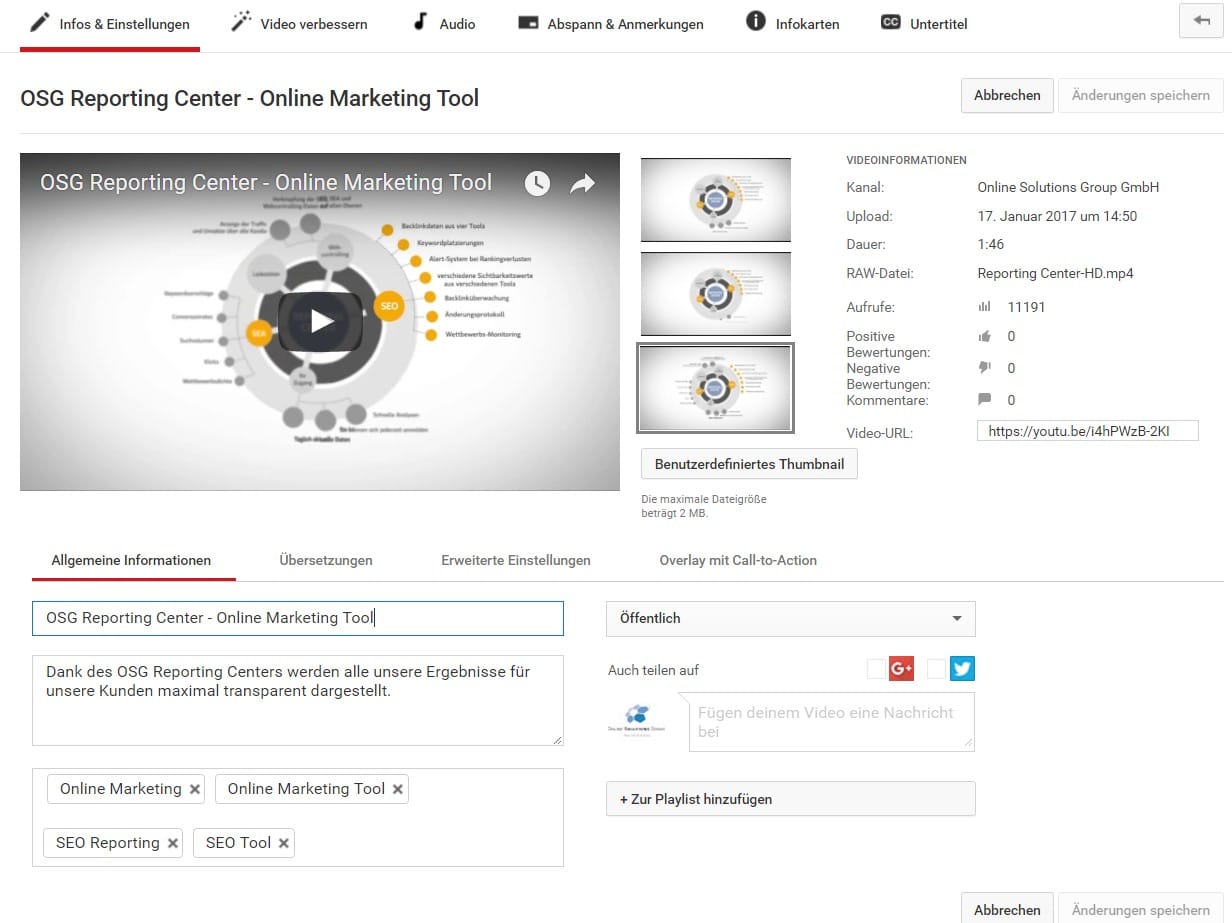Click the comments speech bubble icon
Image resolution: width=1232 pixels, height=923 pixels.
(984, 400)
